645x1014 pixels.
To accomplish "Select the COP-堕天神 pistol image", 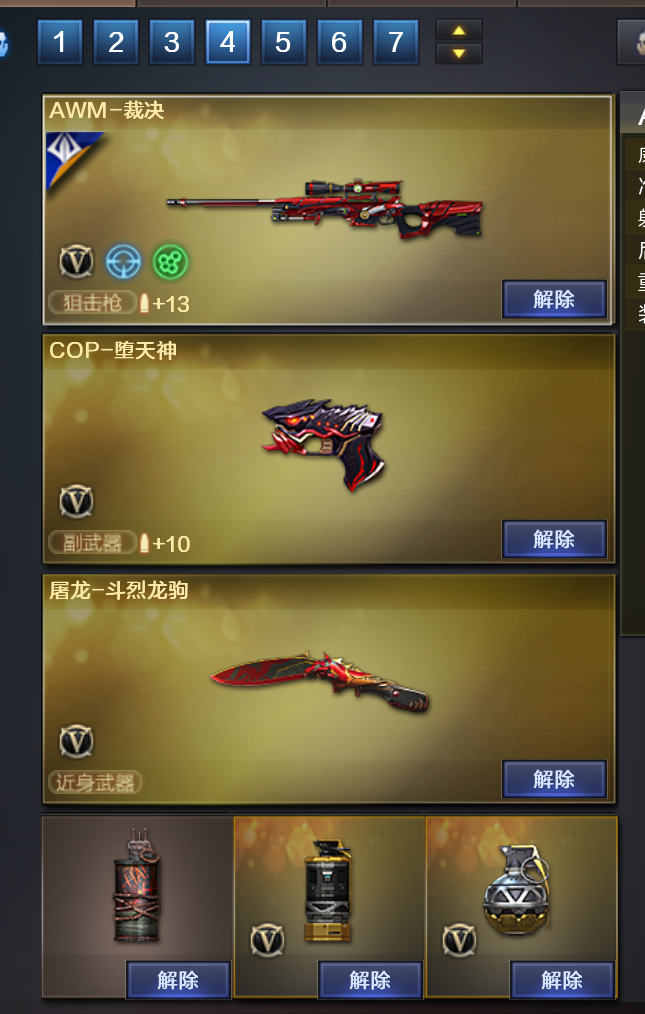I will pos(323,444).
